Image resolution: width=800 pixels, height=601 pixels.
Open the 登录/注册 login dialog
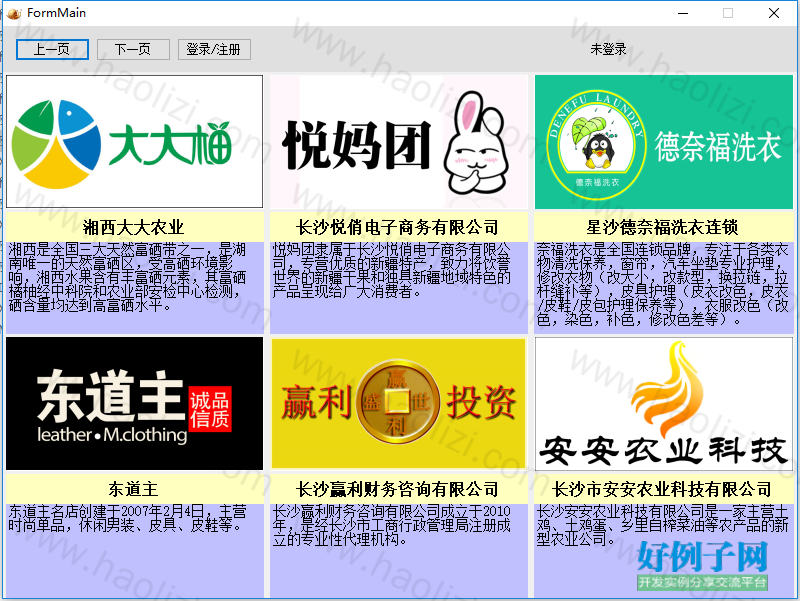coord(214,49)
